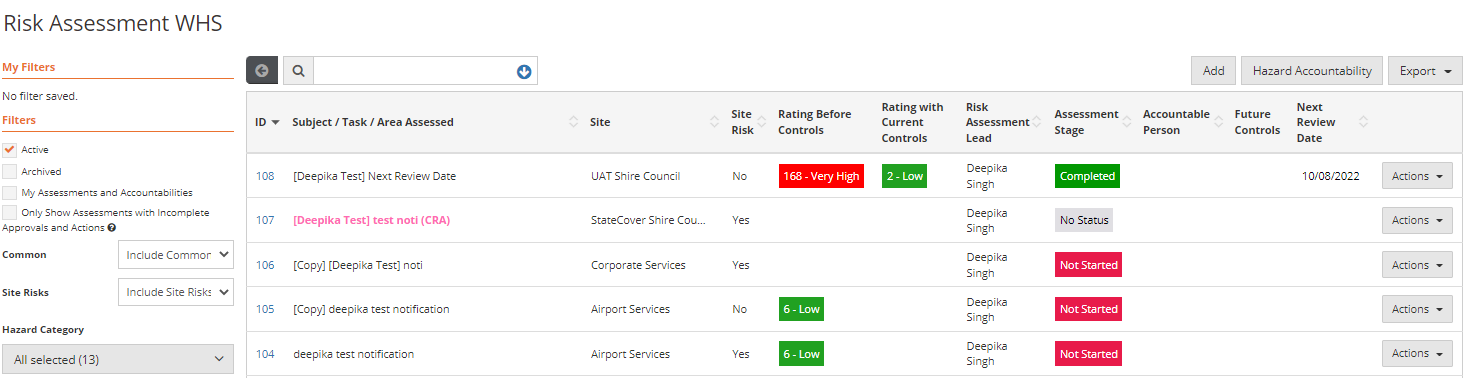Sort by ID column arrow
Image resolution: width=1467 pixels, height=378 pixels.
pos(275,123)
